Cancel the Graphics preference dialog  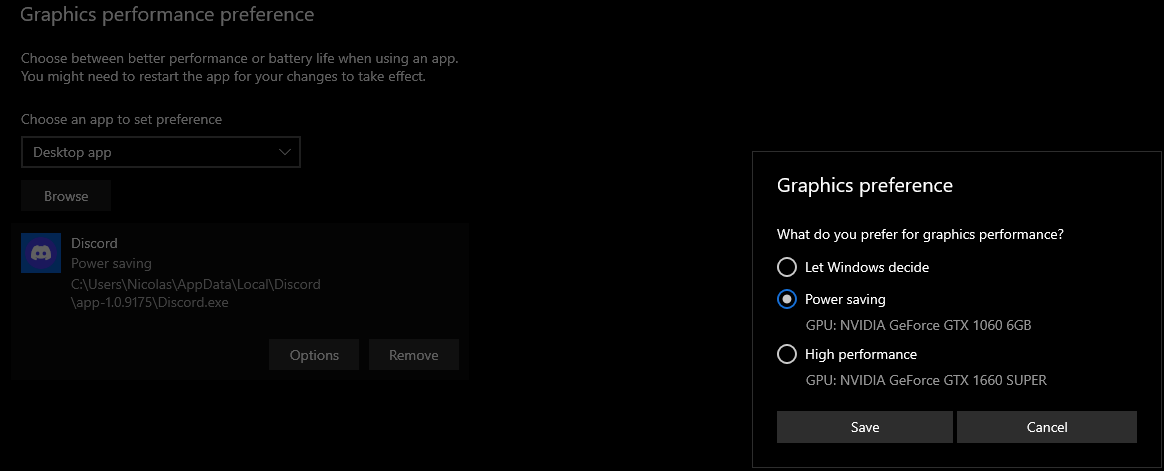point(1047,427)
